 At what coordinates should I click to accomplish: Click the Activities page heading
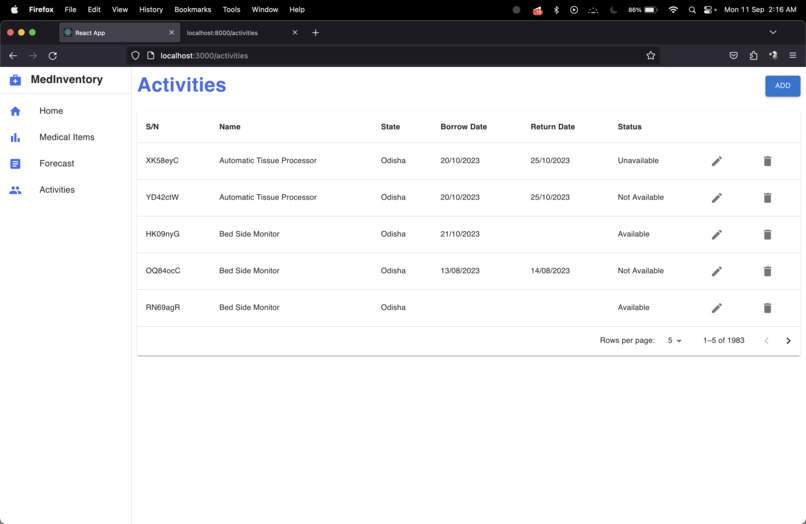(182, 85)
